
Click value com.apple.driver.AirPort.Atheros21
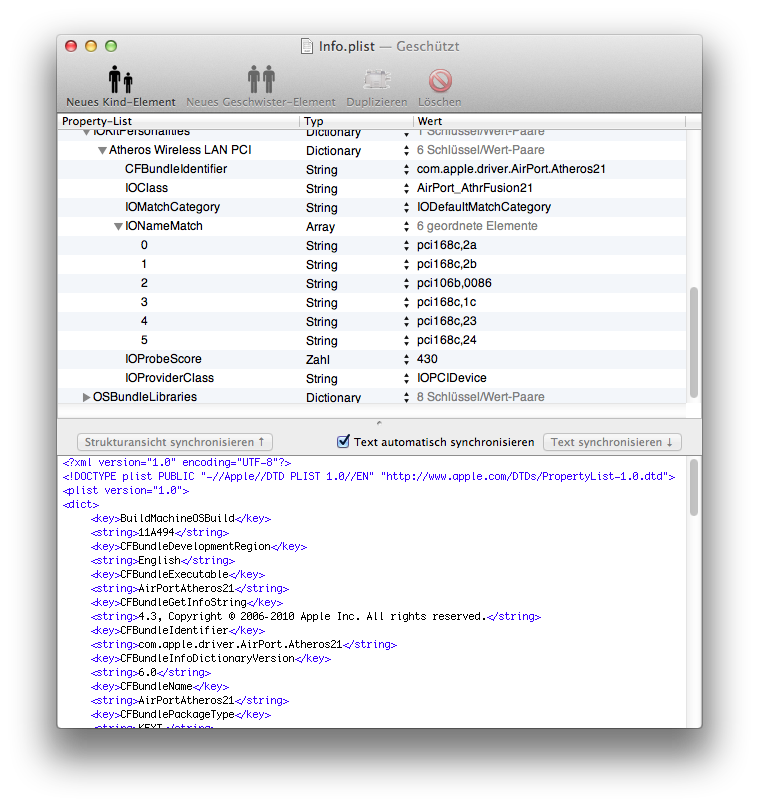click(x=511, y=169)
